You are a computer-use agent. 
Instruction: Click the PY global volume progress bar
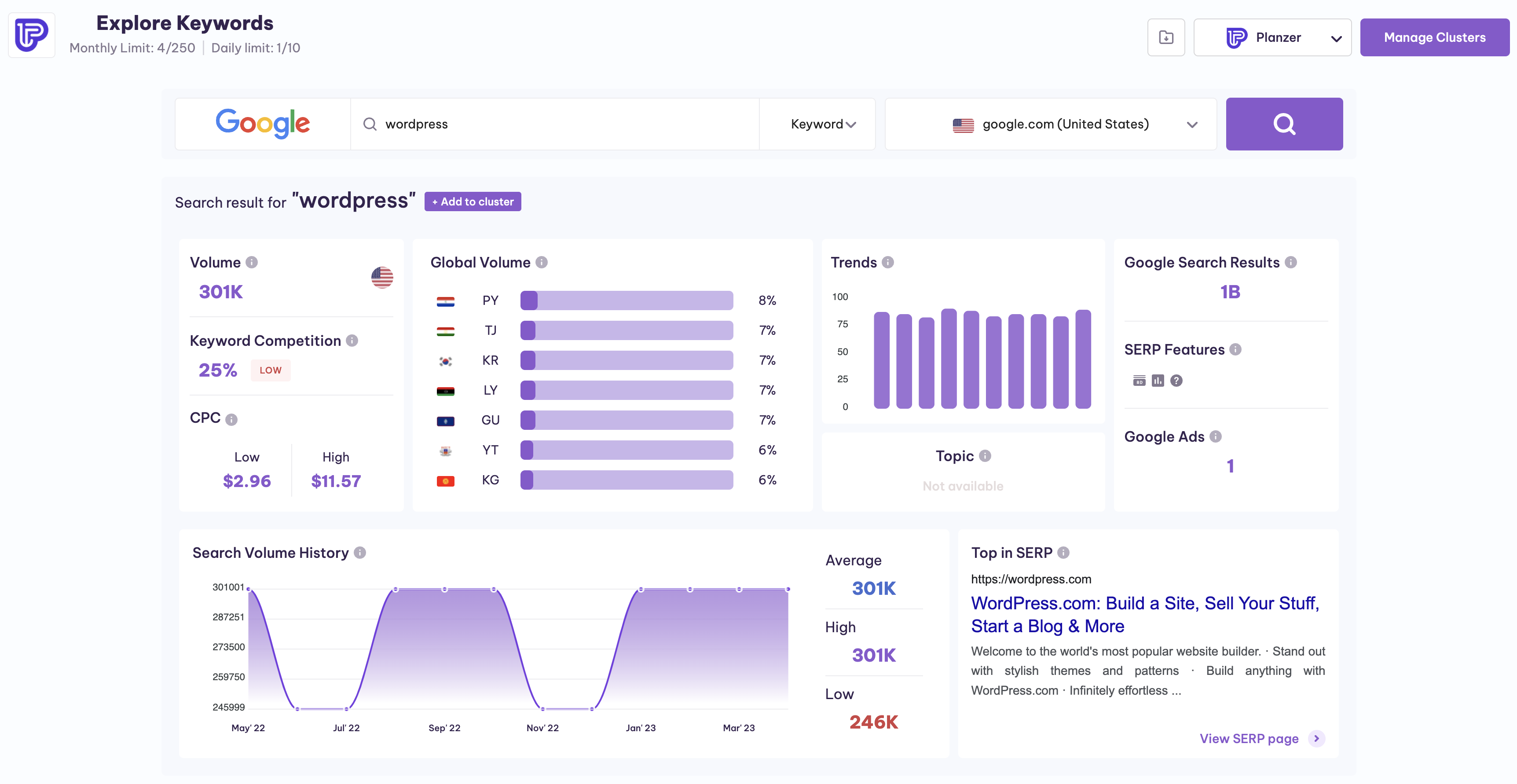pyautogui.click(x=626, y=300)
